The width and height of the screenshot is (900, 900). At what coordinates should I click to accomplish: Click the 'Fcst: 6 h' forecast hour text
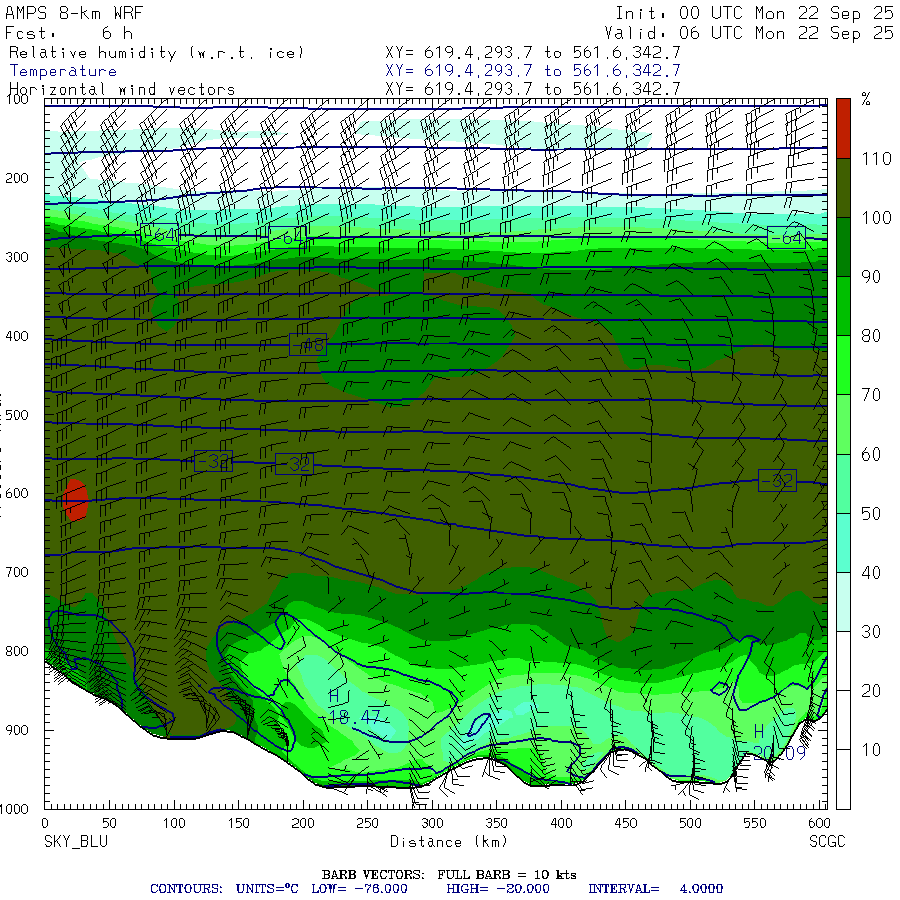pos(69,33)
